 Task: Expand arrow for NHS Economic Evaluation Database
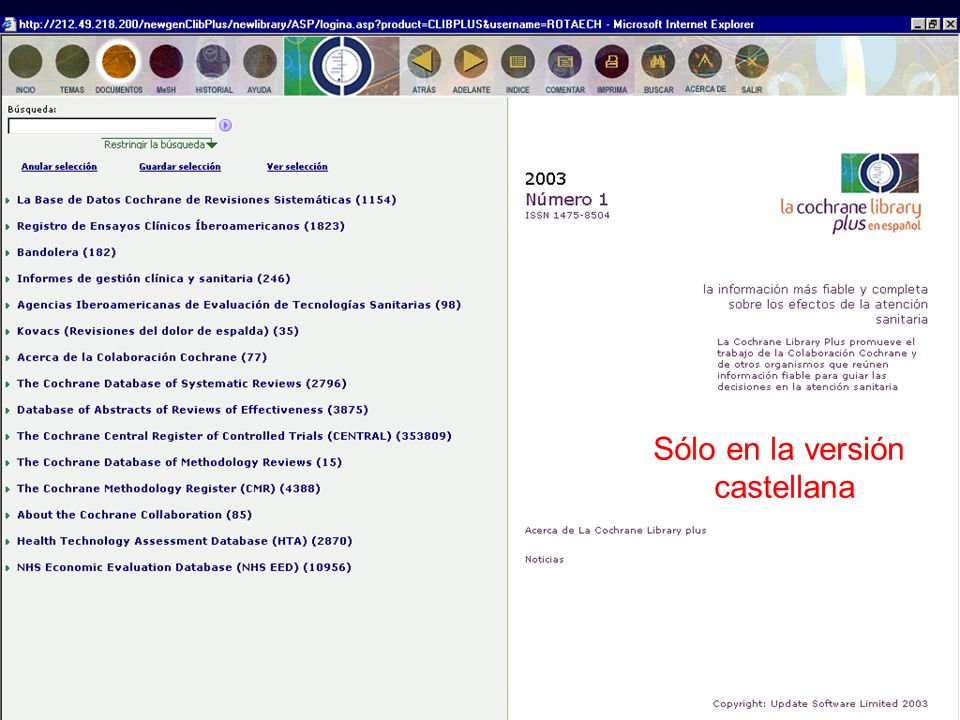(8, 569)
